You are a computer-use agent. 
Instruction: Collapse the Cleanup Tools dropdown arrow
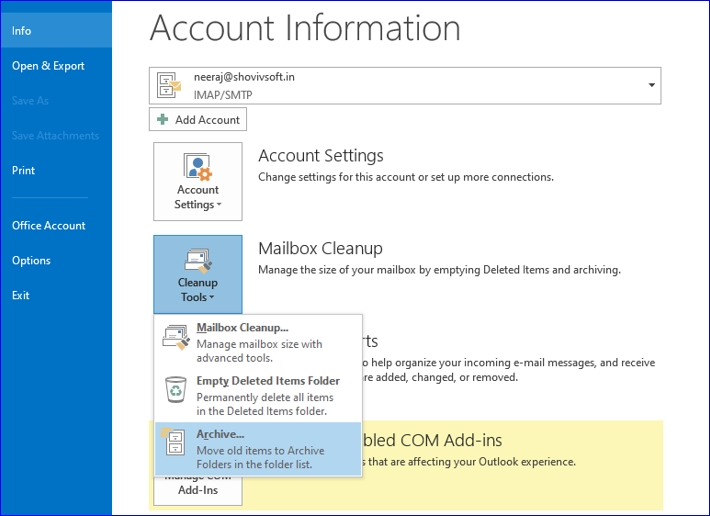[x=211, y=297]
